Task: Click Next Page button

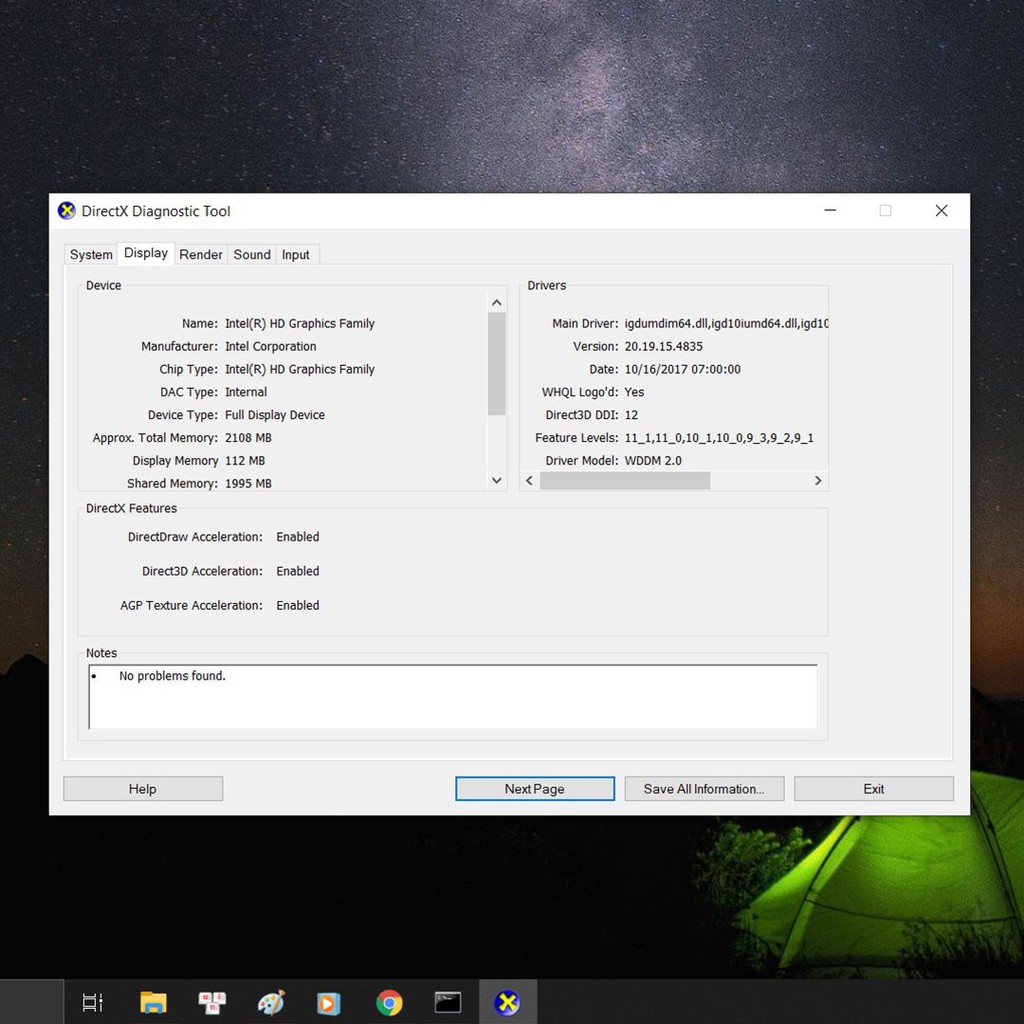Action: (x=535, y=789)
